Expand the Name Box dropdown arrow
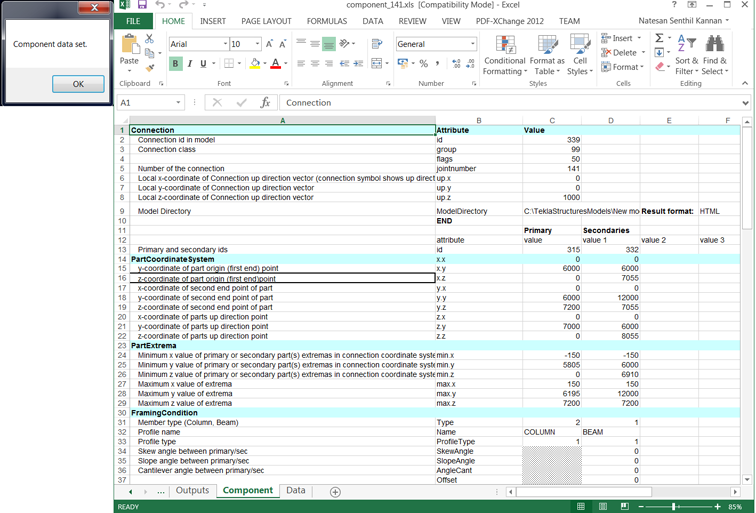 click(179, 103)
